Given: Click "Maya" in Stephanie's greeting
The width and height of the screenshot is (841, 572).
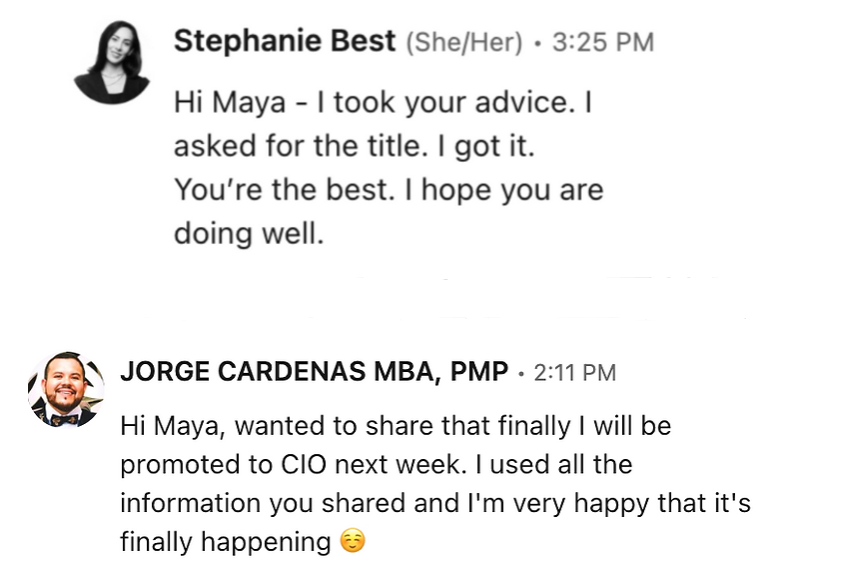Looking at the screenshot, I should 237,103.
